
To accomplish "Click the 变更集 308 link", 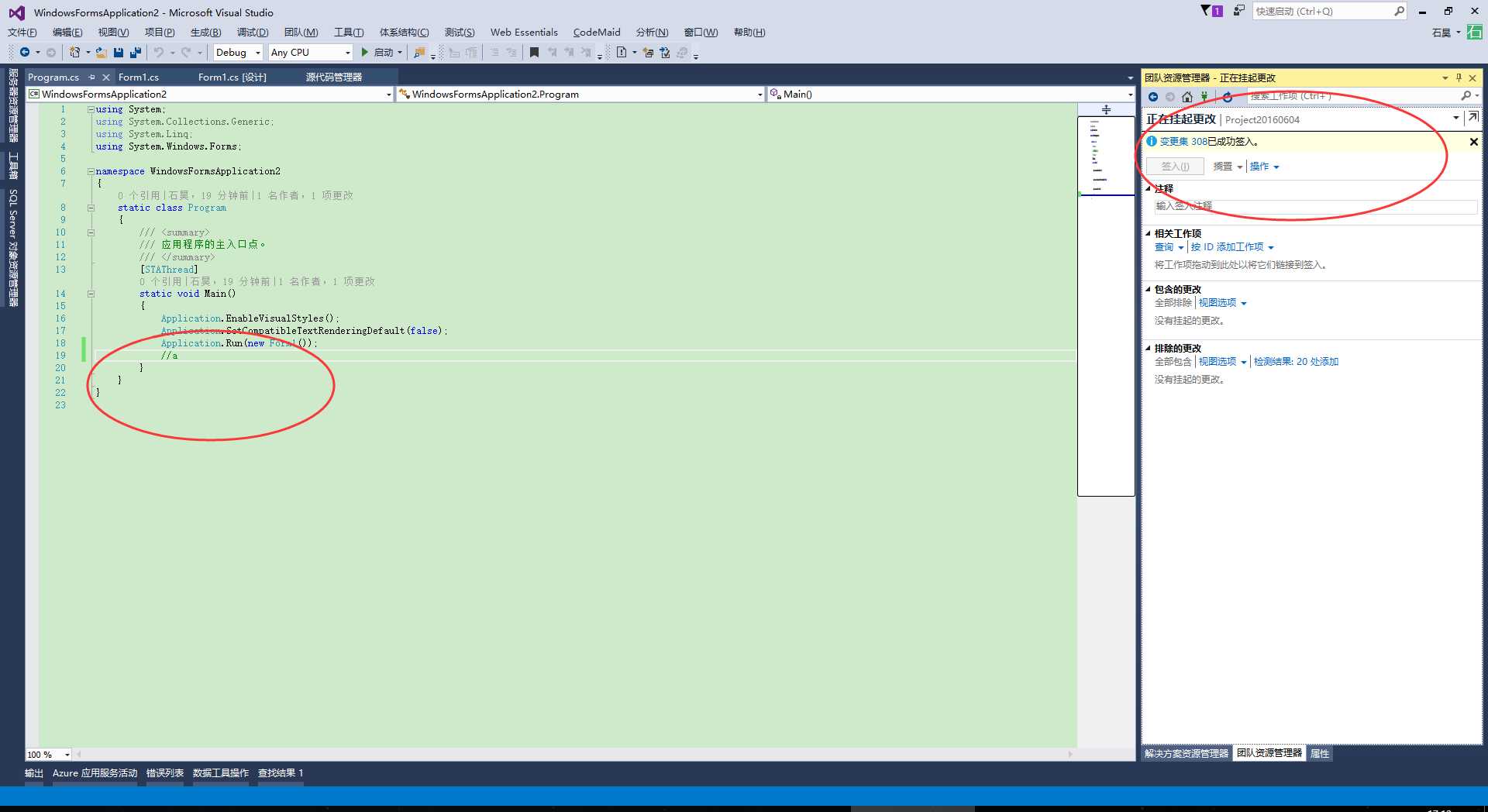I will tap(1183, 142).
